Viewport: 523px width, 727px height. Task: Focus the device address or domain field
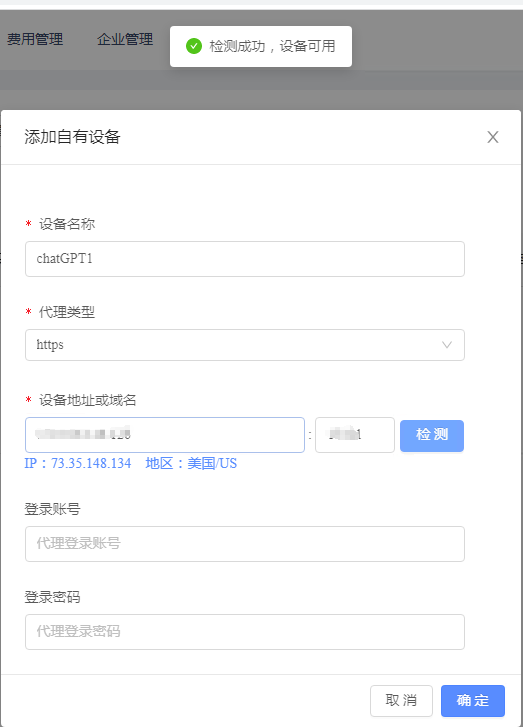(165, 435)
